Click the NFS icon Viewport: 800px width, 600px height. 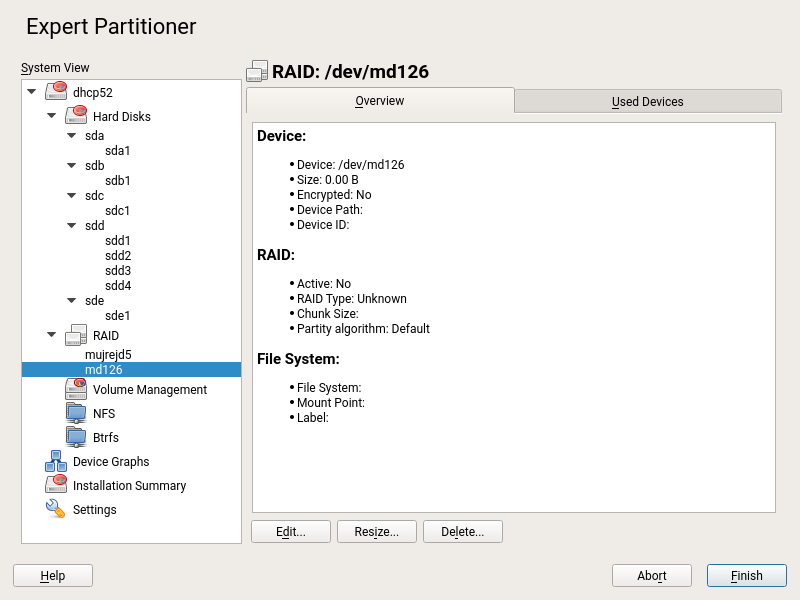pyautogui.click(x=76, y=413)
